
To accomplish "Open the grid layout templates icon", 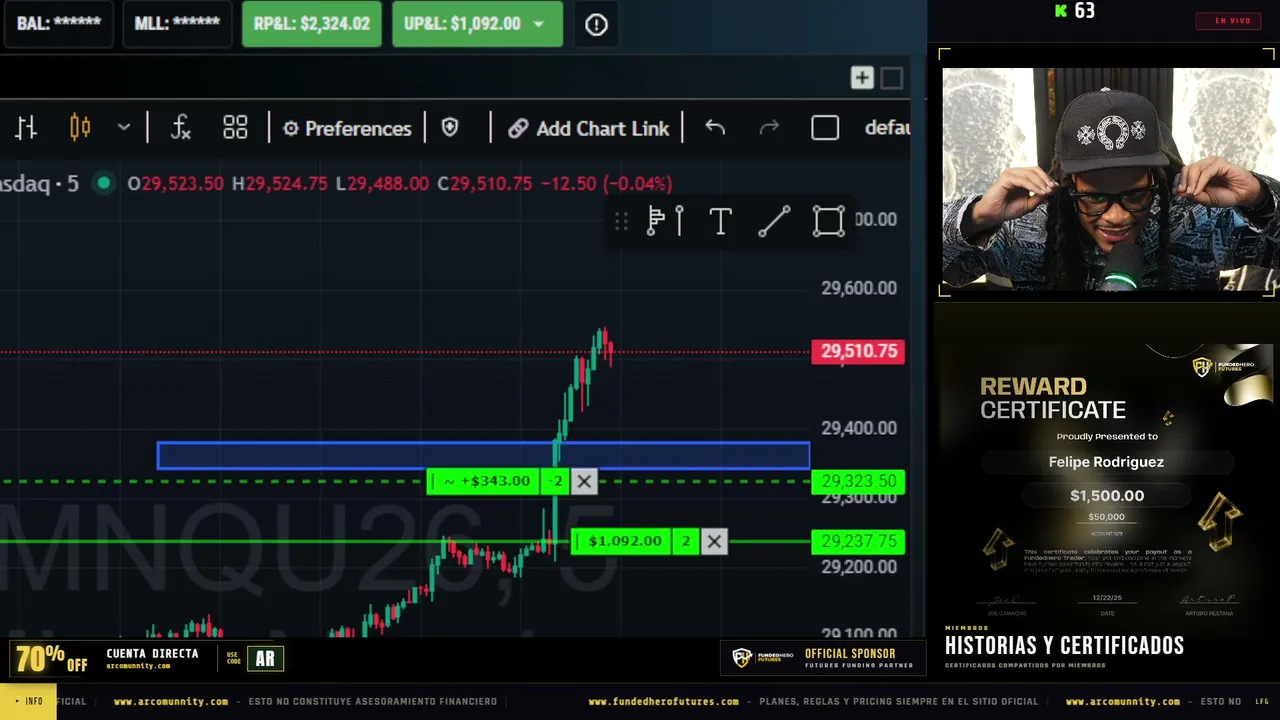I will [235, 128].
